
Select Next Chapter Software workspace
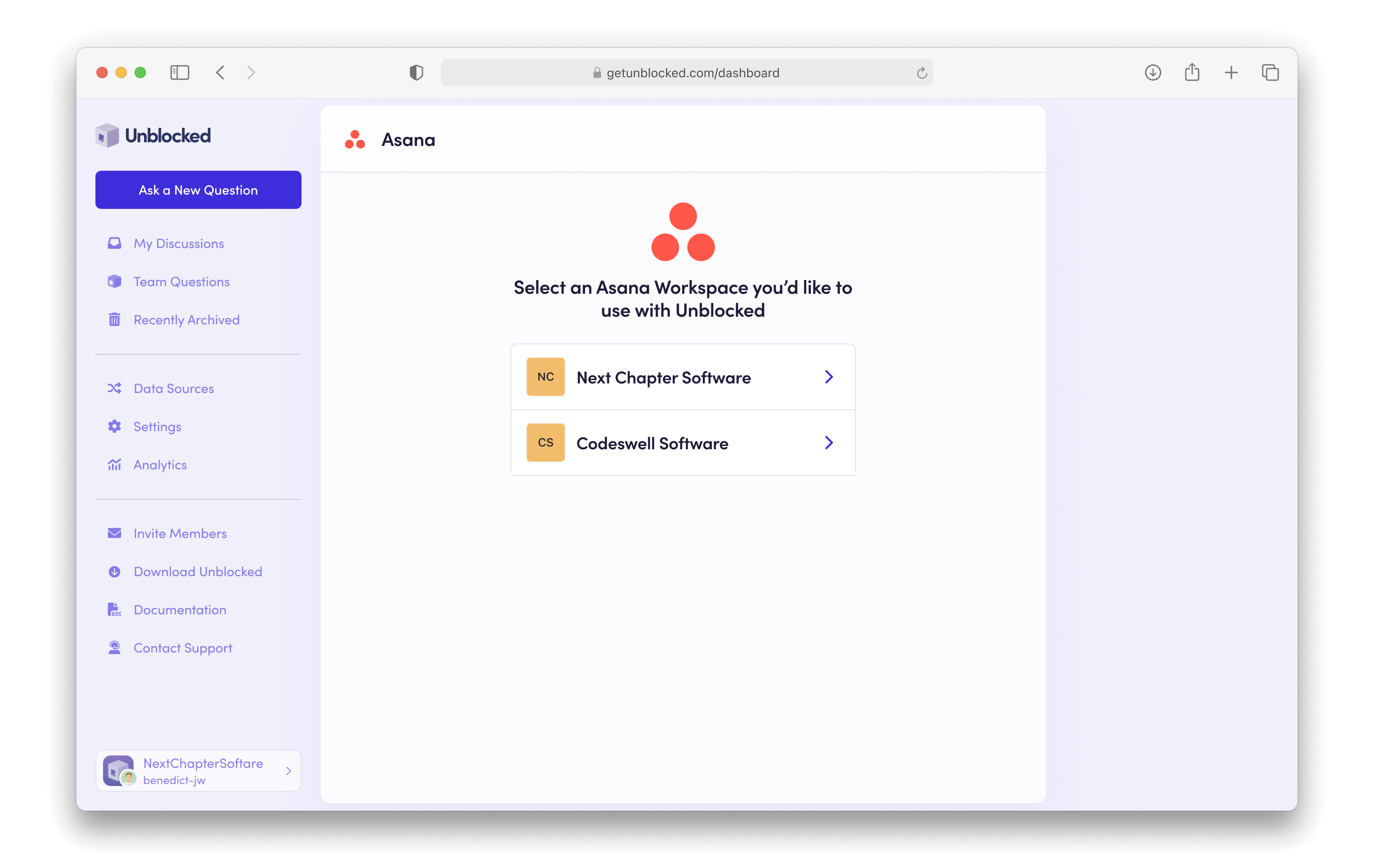coord(683,377)
